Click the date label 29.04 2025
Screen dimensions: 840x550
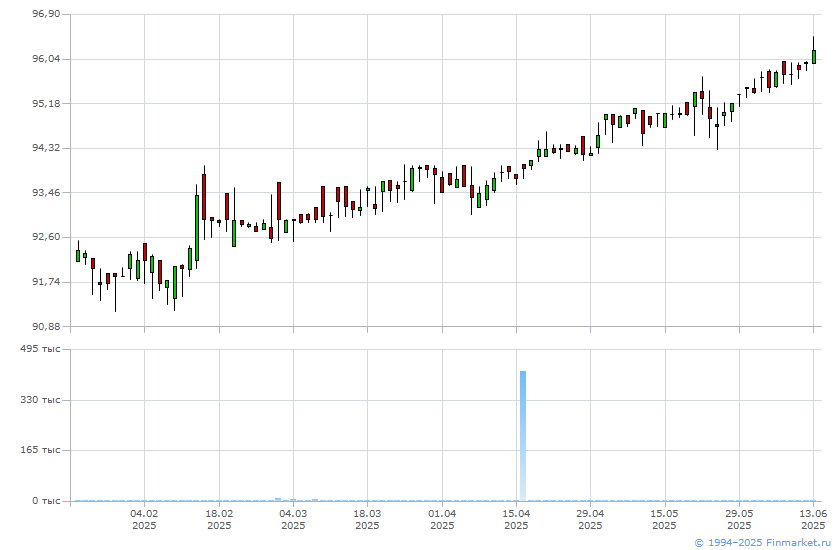click(x=590, y=519)
